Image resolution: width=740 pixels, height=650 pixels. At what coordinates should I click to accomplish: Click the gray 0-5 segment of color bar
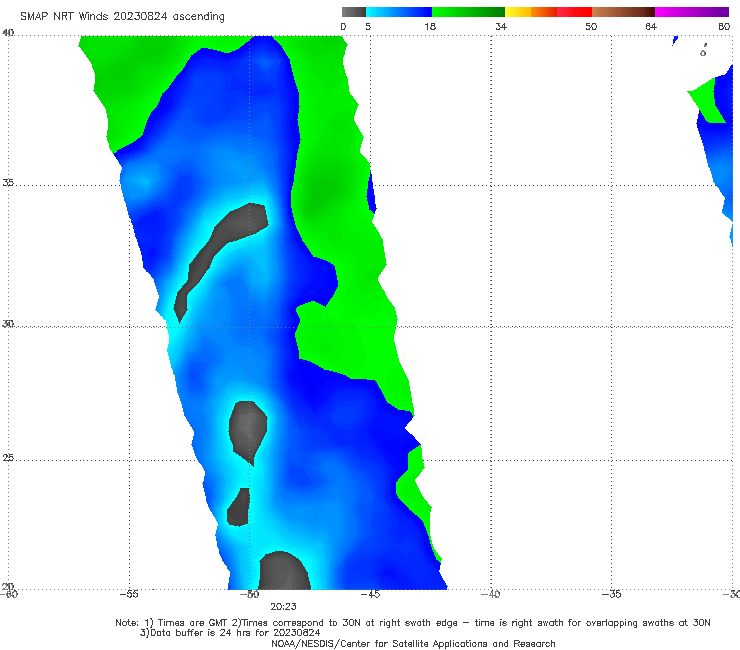pyautogui.click(x=354, y=12)
